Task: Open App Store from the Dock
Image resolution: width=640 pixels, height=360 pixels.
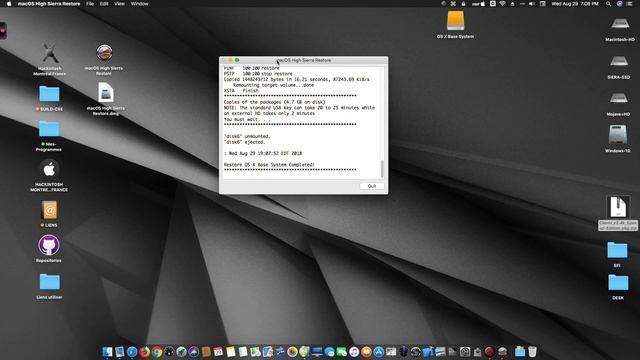Action: pos(379,351)
